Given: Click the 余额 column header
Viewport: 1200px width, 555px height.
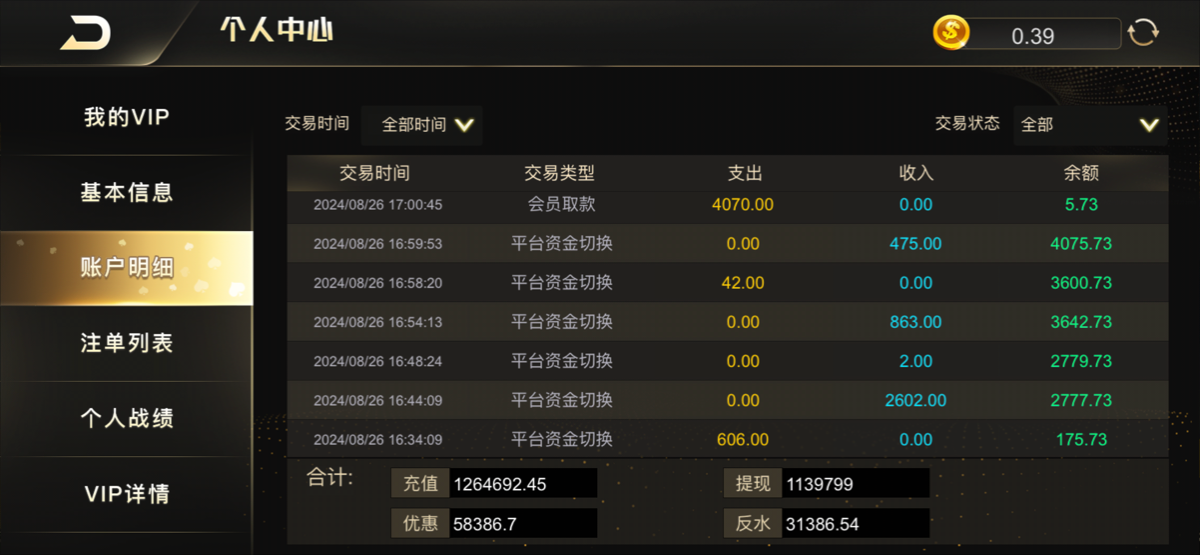Looking at the screenshot, I should click(1081, 173).
